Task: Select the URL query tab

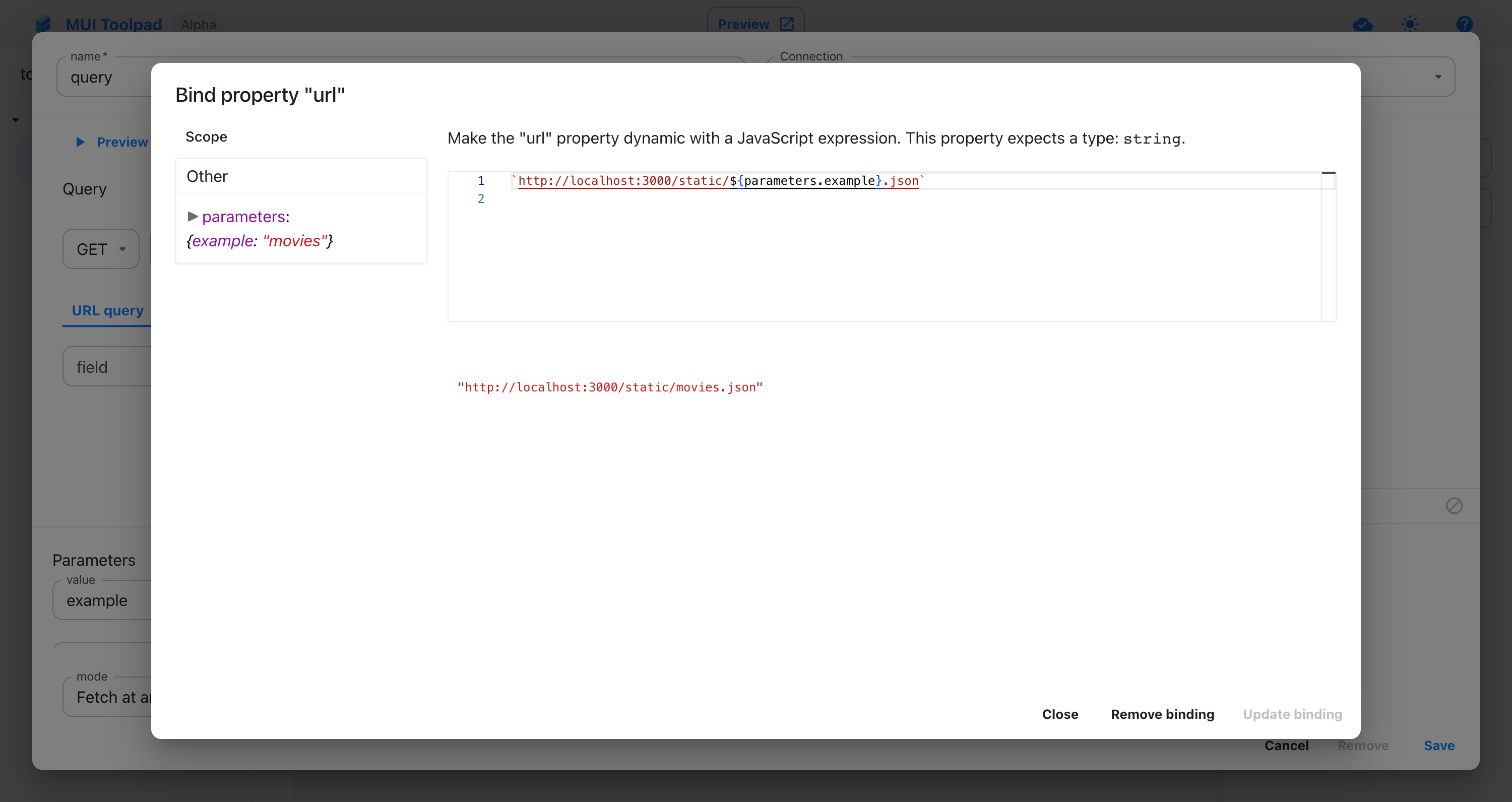Action: [x=107, y=309]
